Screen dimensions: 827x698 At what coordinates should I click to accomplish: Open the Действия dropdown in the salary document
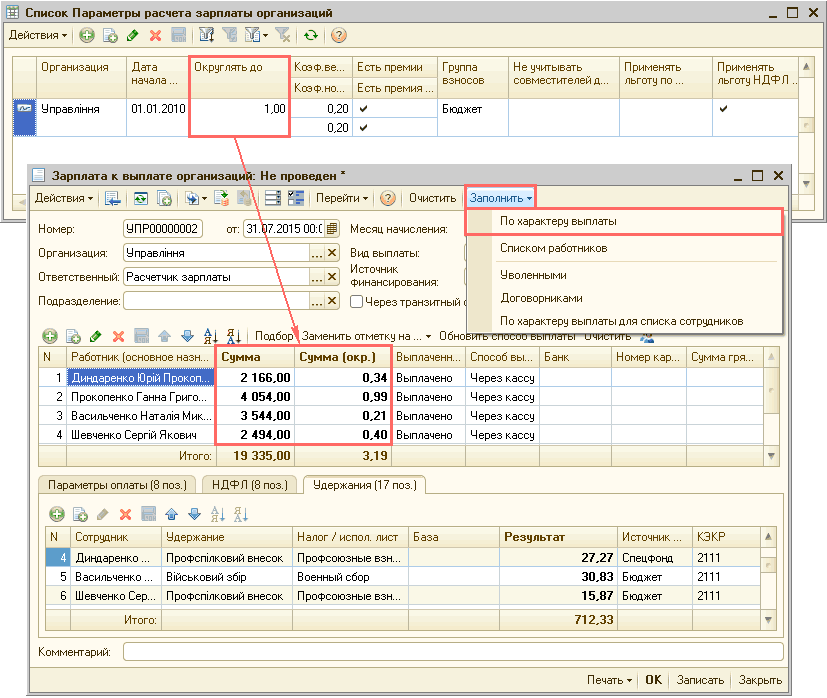65,198
